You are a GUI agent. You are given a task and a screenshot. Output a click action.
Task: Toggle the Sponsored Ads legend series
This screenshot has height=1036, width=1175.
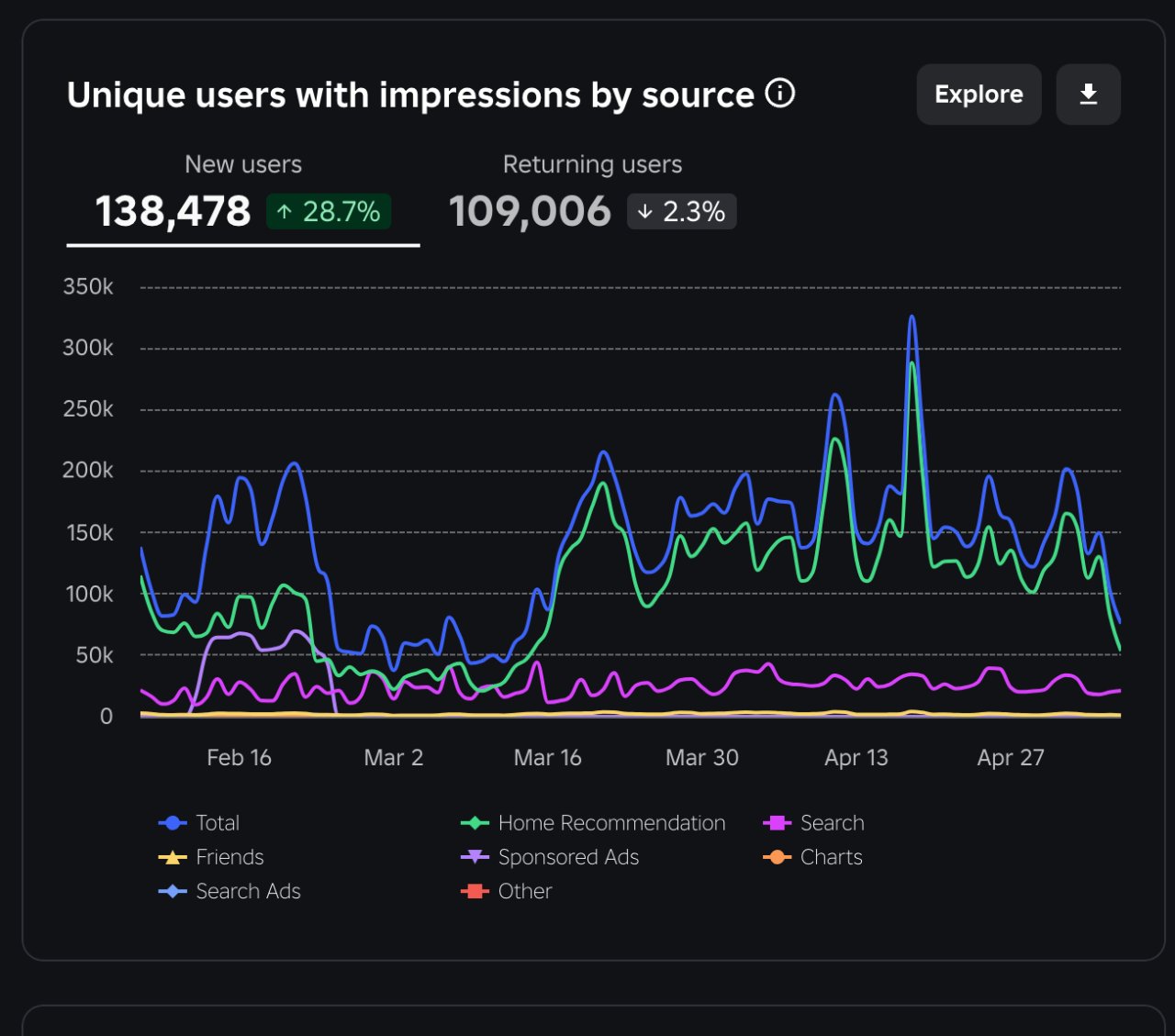[549, 857]
